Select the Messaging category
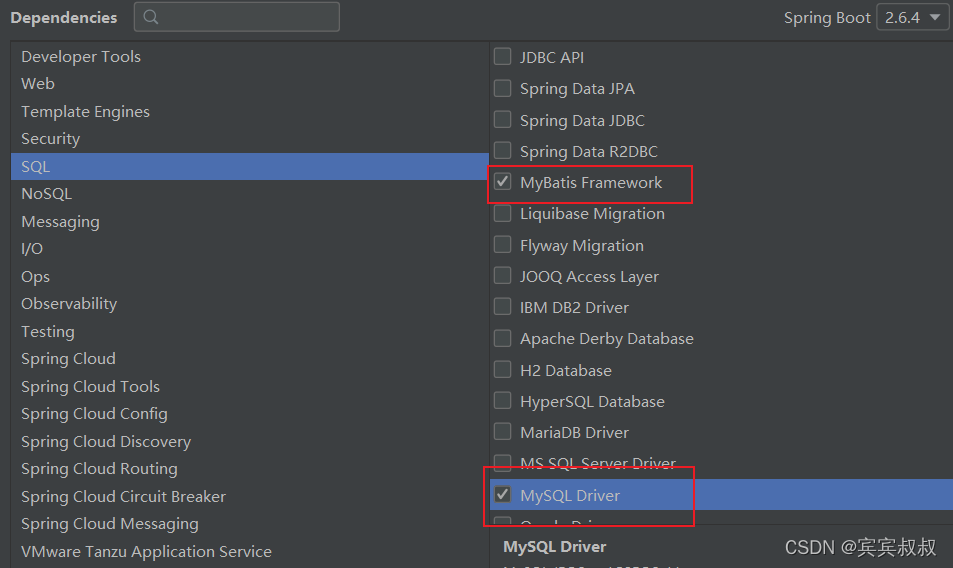The width and height of the screenshot is (953, 568). tap(250, 222)
